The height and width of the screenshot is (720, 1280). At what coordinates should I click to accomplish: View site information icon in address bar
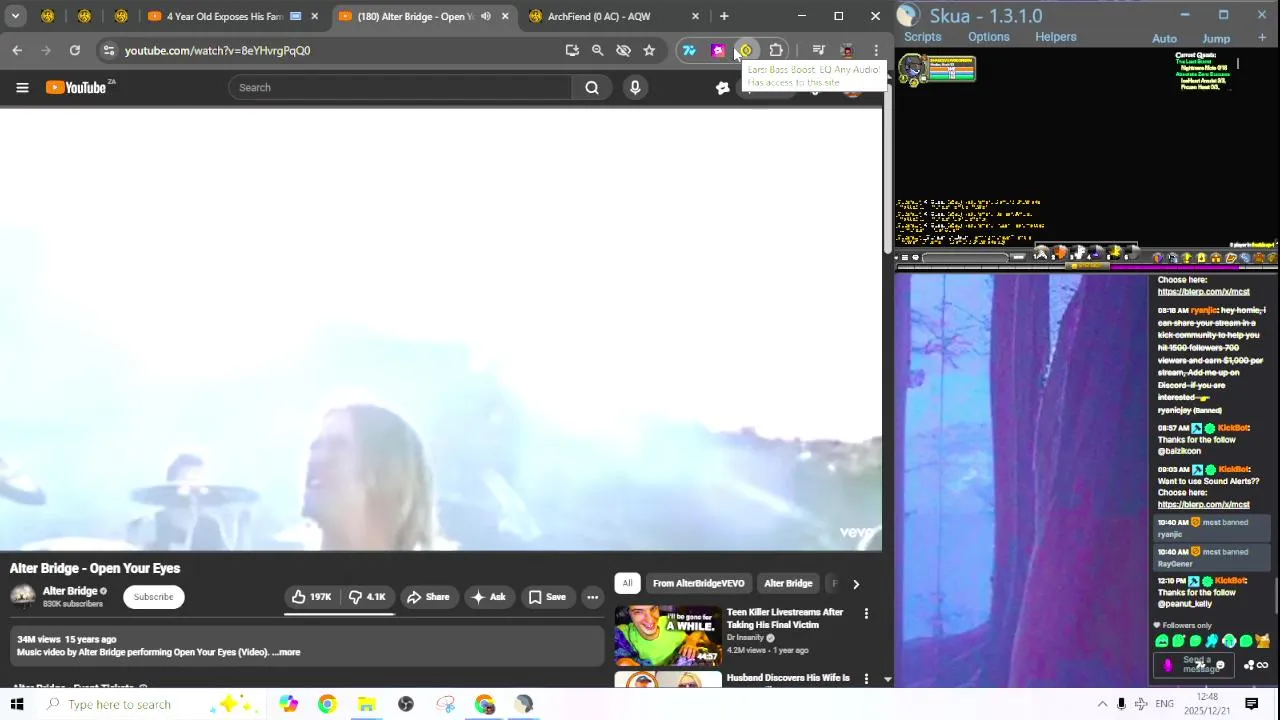coord(108,50)
